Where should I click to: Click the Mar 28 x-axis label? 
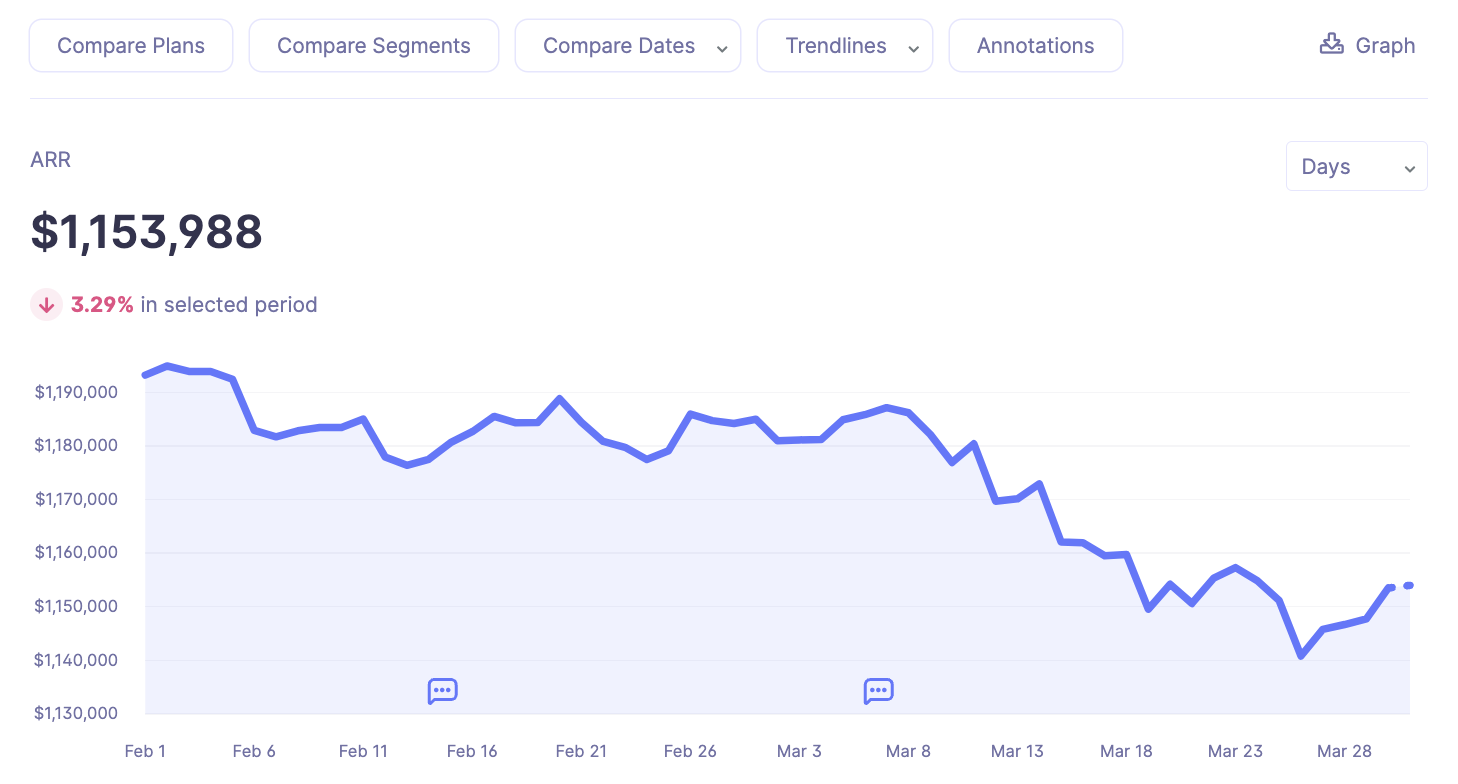1344,751
